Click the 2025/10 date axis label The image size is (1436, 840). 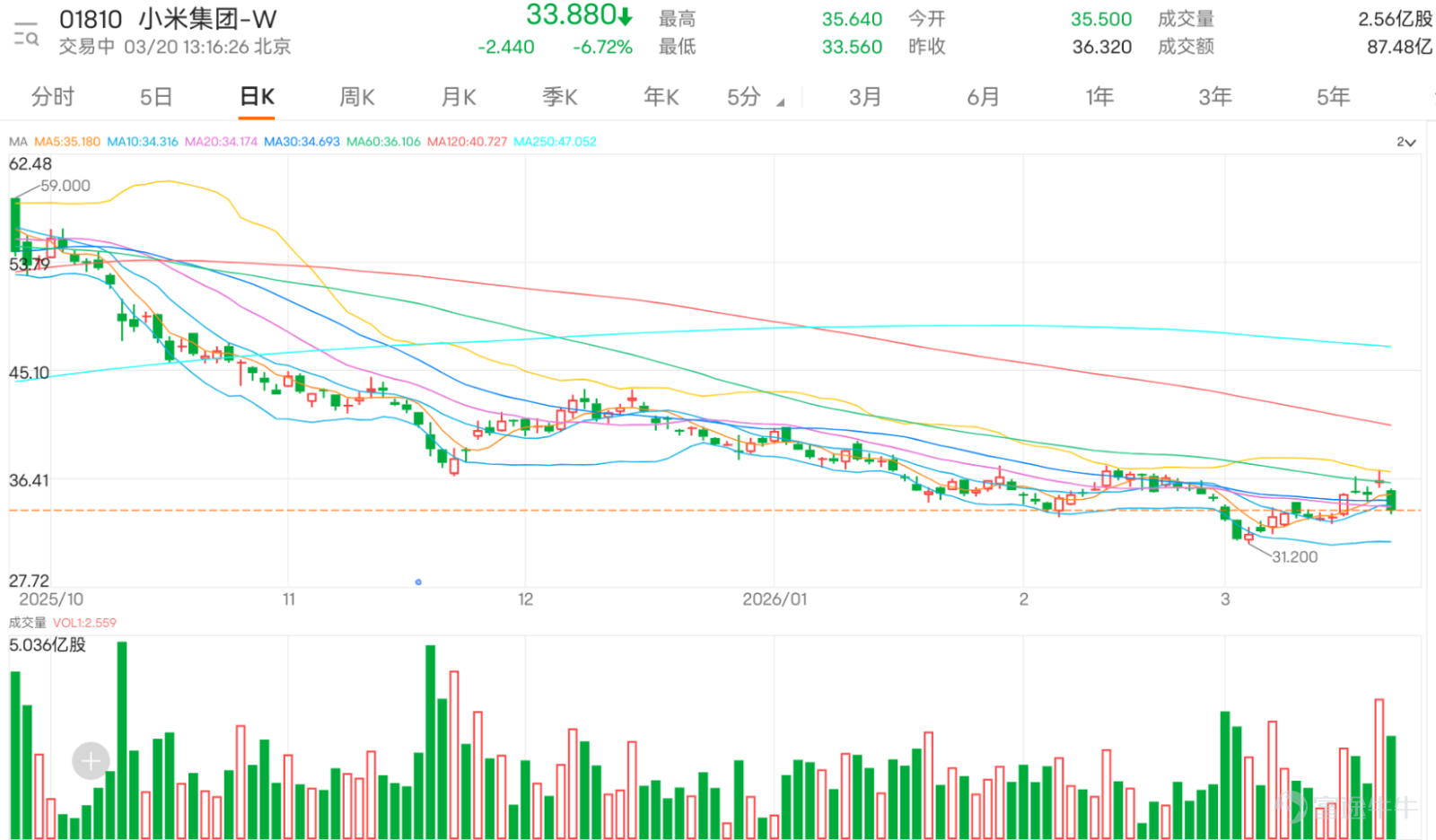tap(51, 599)
